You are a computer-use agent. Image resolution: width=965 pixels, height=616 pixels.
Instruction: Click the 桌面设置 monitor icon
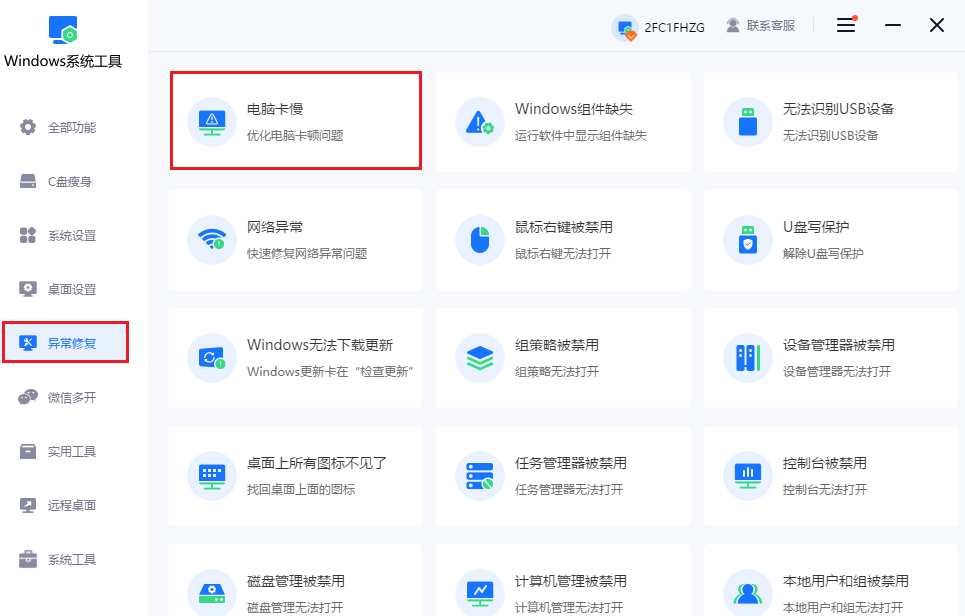[28, 289]
